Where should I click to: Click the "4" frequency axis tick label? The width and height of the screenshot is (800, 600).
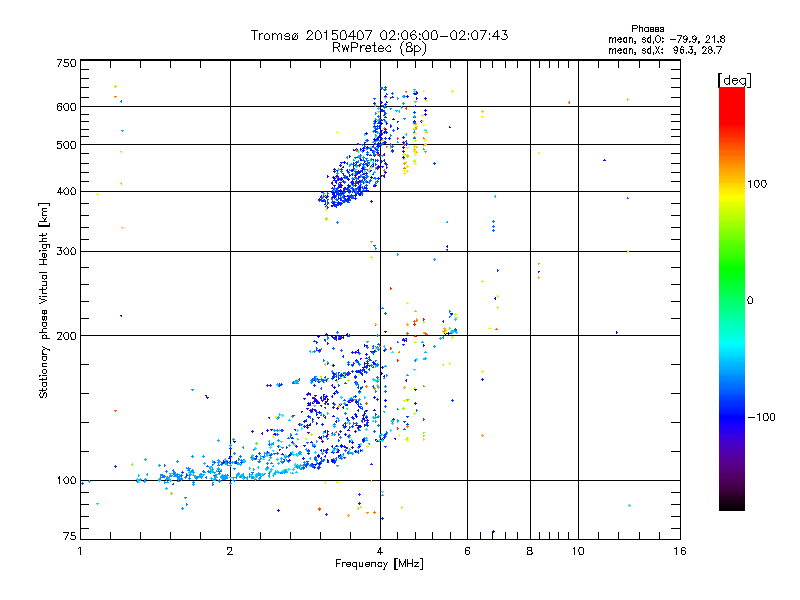point(380,551)
